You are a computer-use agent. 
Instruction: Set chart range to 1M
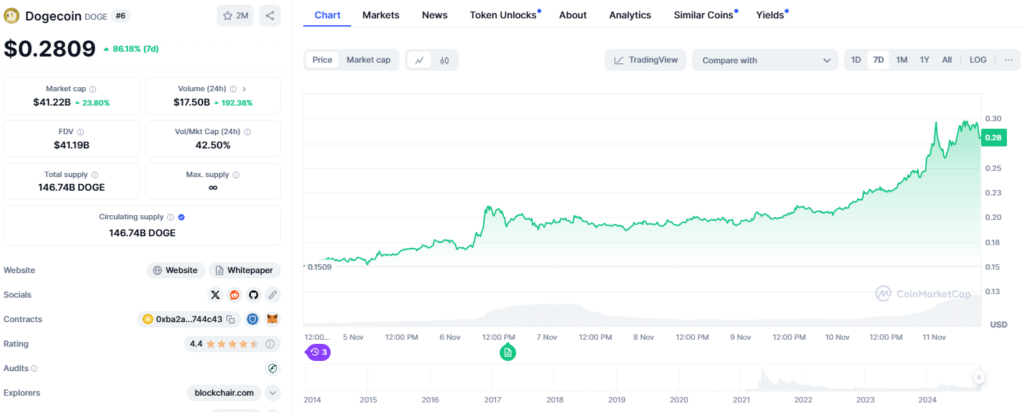click(902, 60)
